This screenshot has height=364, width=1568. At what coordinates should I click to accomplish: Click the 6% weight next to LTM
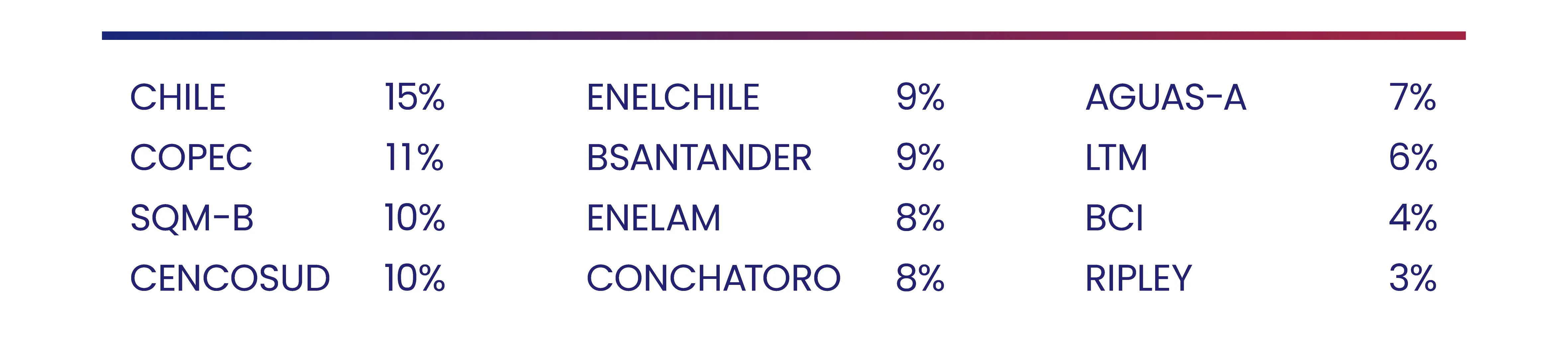[x=1413, y=158]
